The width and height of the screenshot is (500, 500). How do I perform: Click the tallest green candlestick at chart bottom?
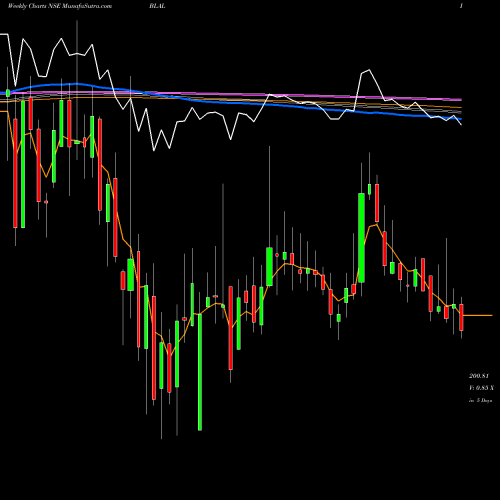[x=200, y=372]
